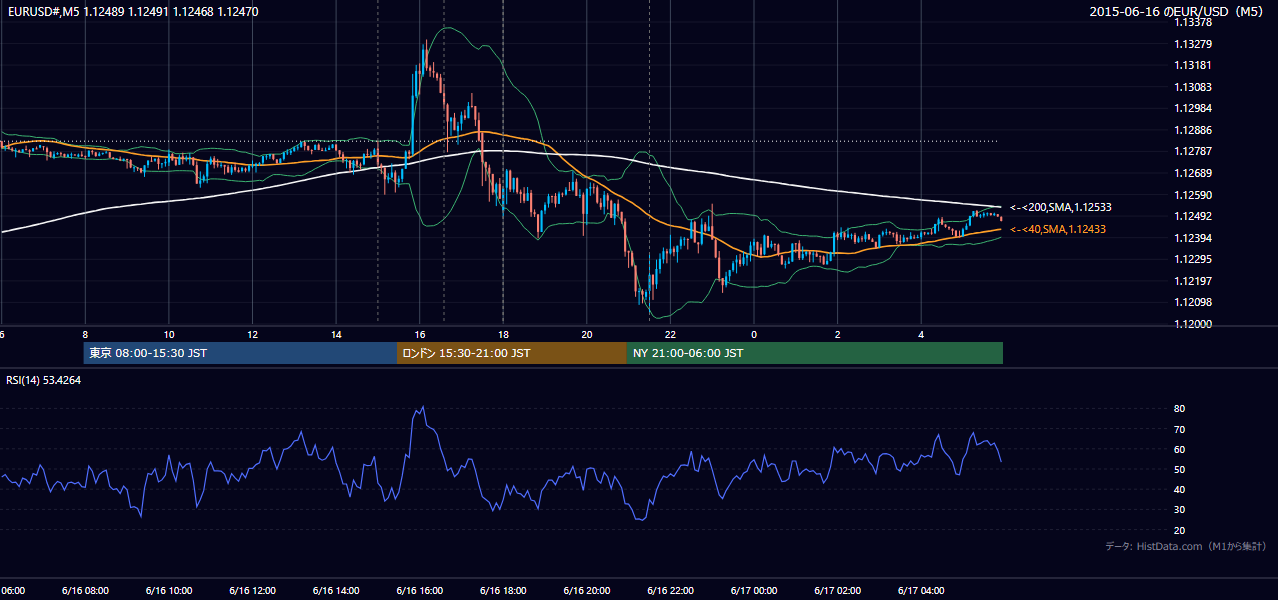Click hour label 12 on price chart axis
1278x600 pixels.
tap(253, 334)
